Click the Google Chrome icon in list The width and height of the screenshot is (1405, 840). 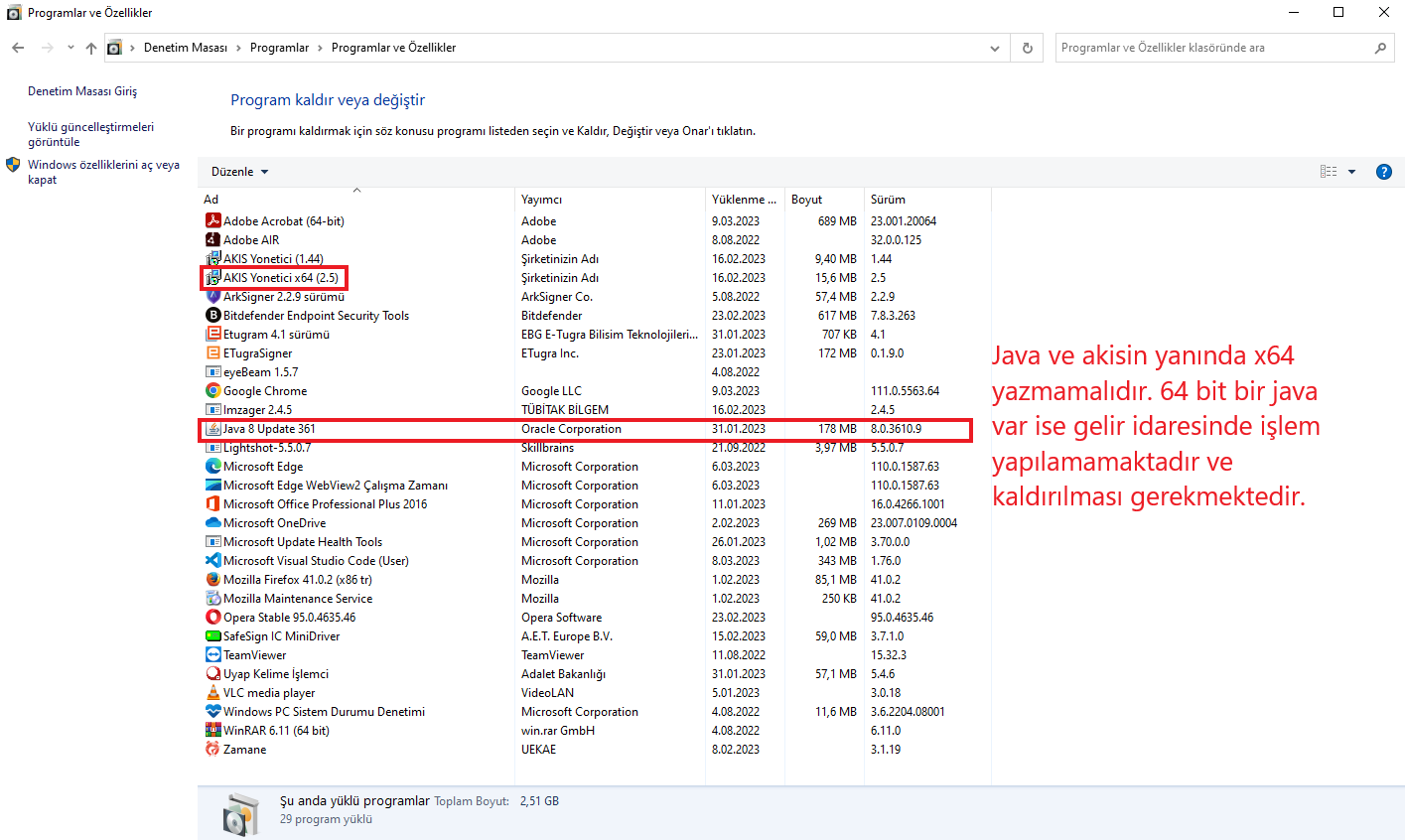pyautogui.click(x=212, y=390)
